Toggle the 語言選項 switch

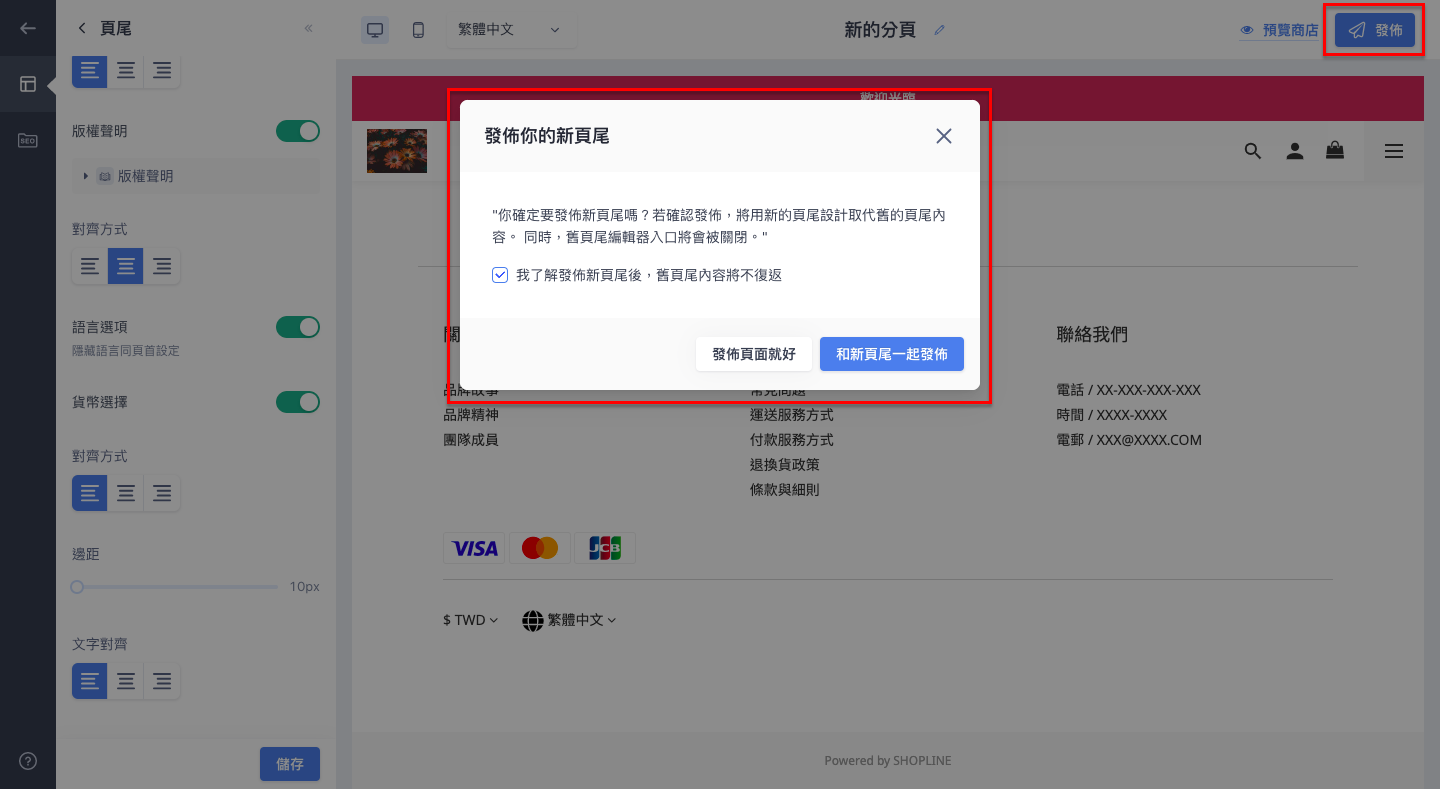click(298, 327)
